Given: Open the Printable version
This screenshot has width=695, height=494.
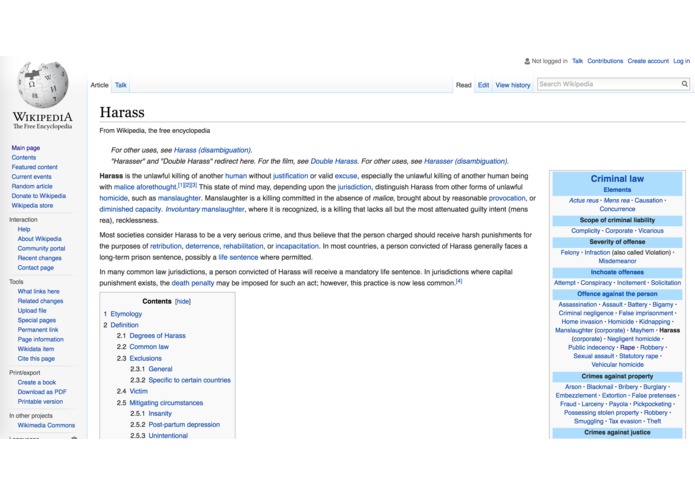Looking at the screenshot, I should (x=40, y=402).
